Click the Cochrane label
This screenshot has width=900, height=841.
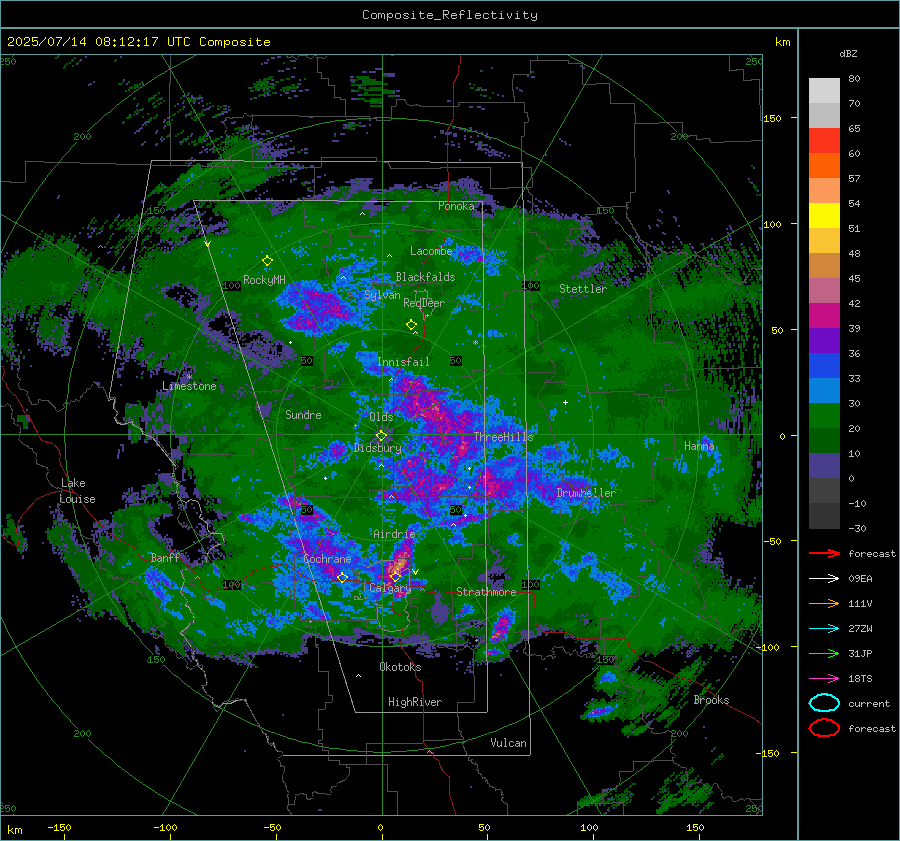[x=327, y=559]
